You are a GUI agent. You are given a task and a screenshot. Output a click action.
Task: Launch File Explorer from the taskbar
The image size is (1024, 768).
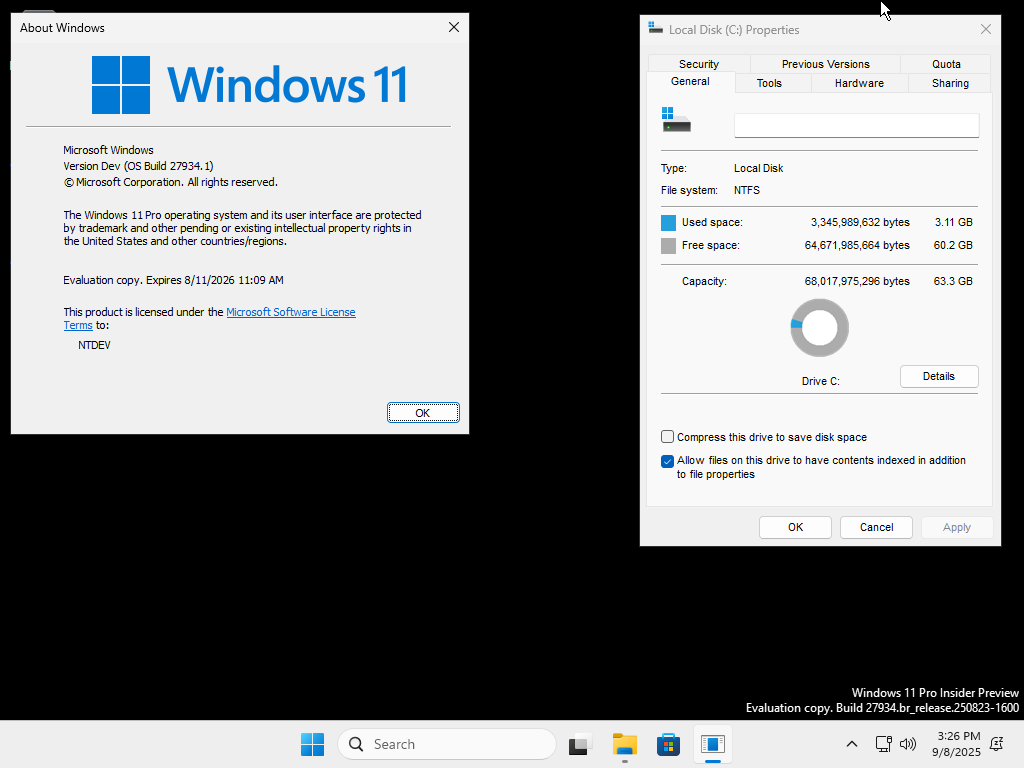624,744
